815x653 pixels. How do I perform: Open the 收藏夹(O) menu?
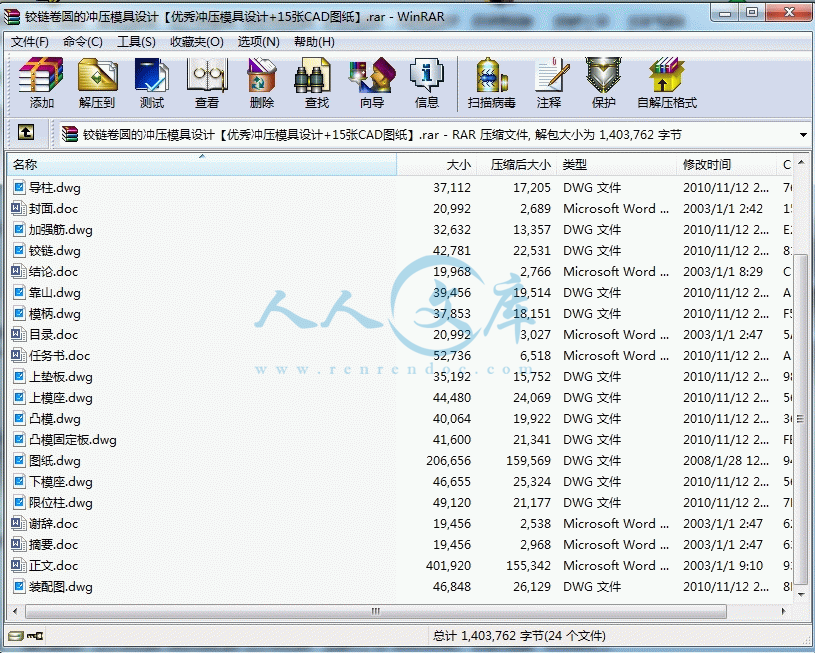(x=197, y=42)
